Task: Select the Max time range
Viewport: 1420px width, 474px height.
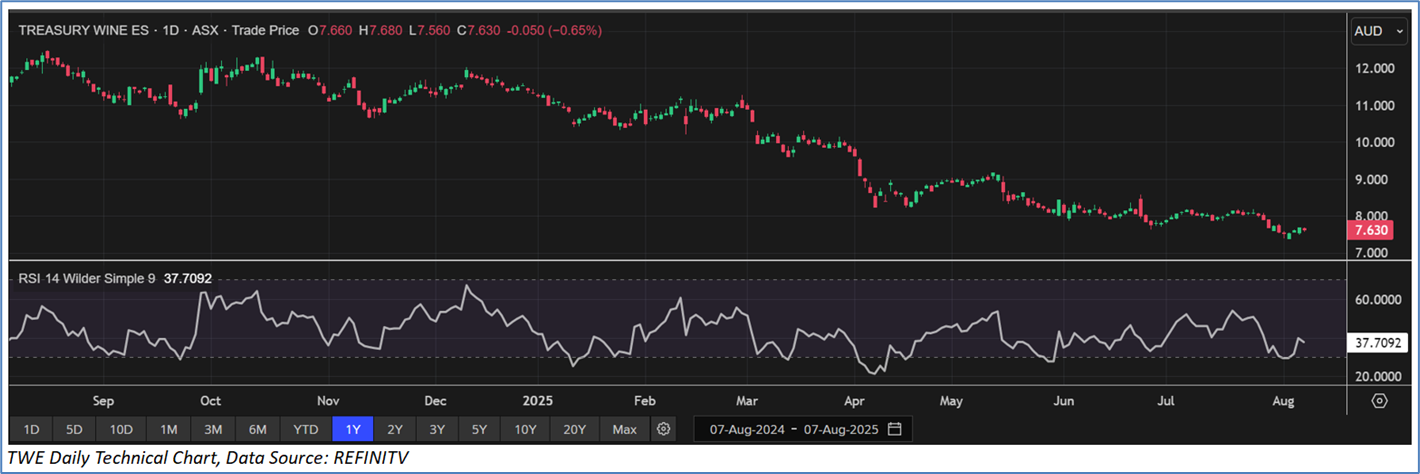Action: click(624, 430)
